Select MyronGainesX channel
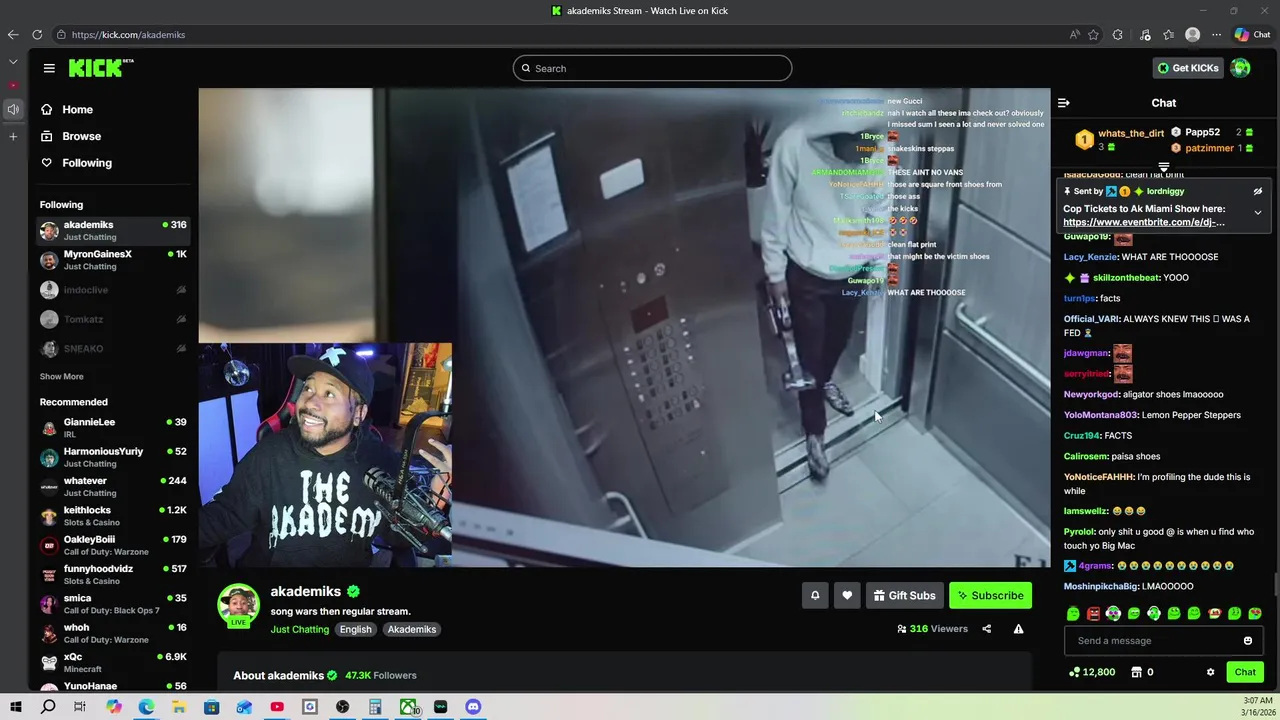Viewport: 1280px width, 720px height. (112, 260)
